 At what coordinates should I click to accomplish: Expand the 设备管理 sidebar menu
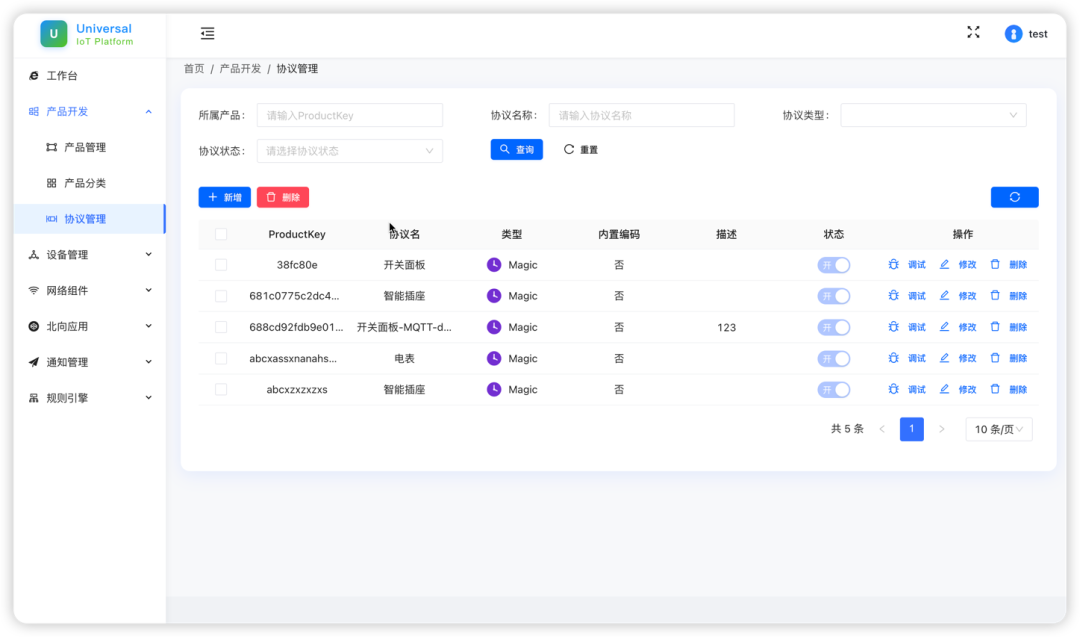(90, 255)
